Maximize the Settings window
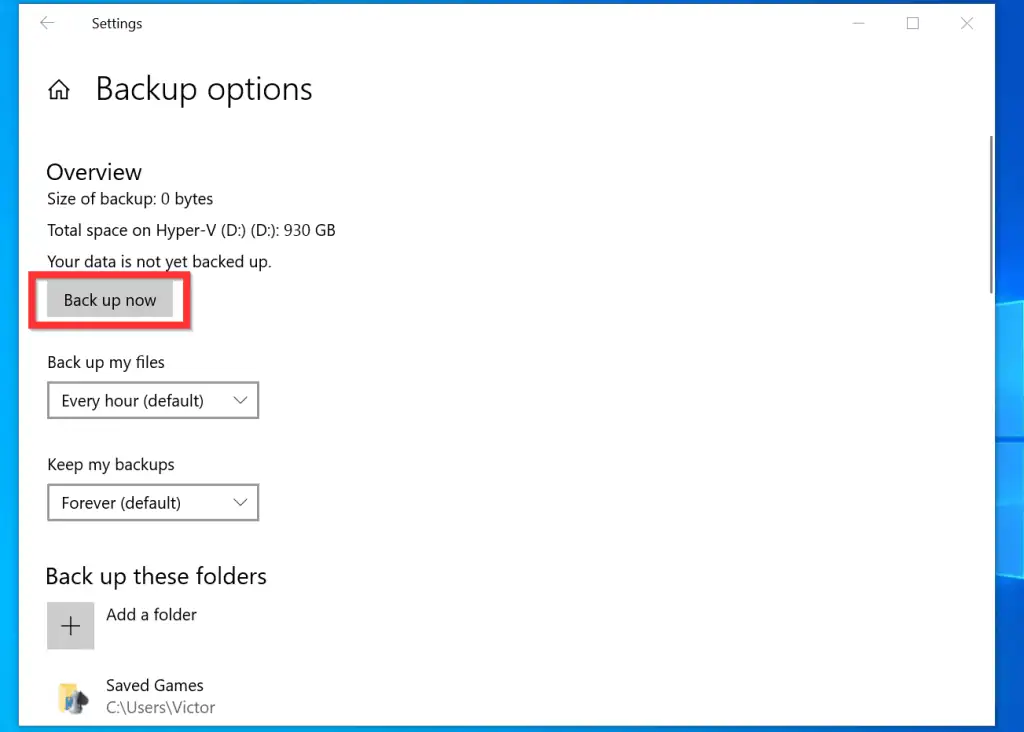 click(912, 24)
